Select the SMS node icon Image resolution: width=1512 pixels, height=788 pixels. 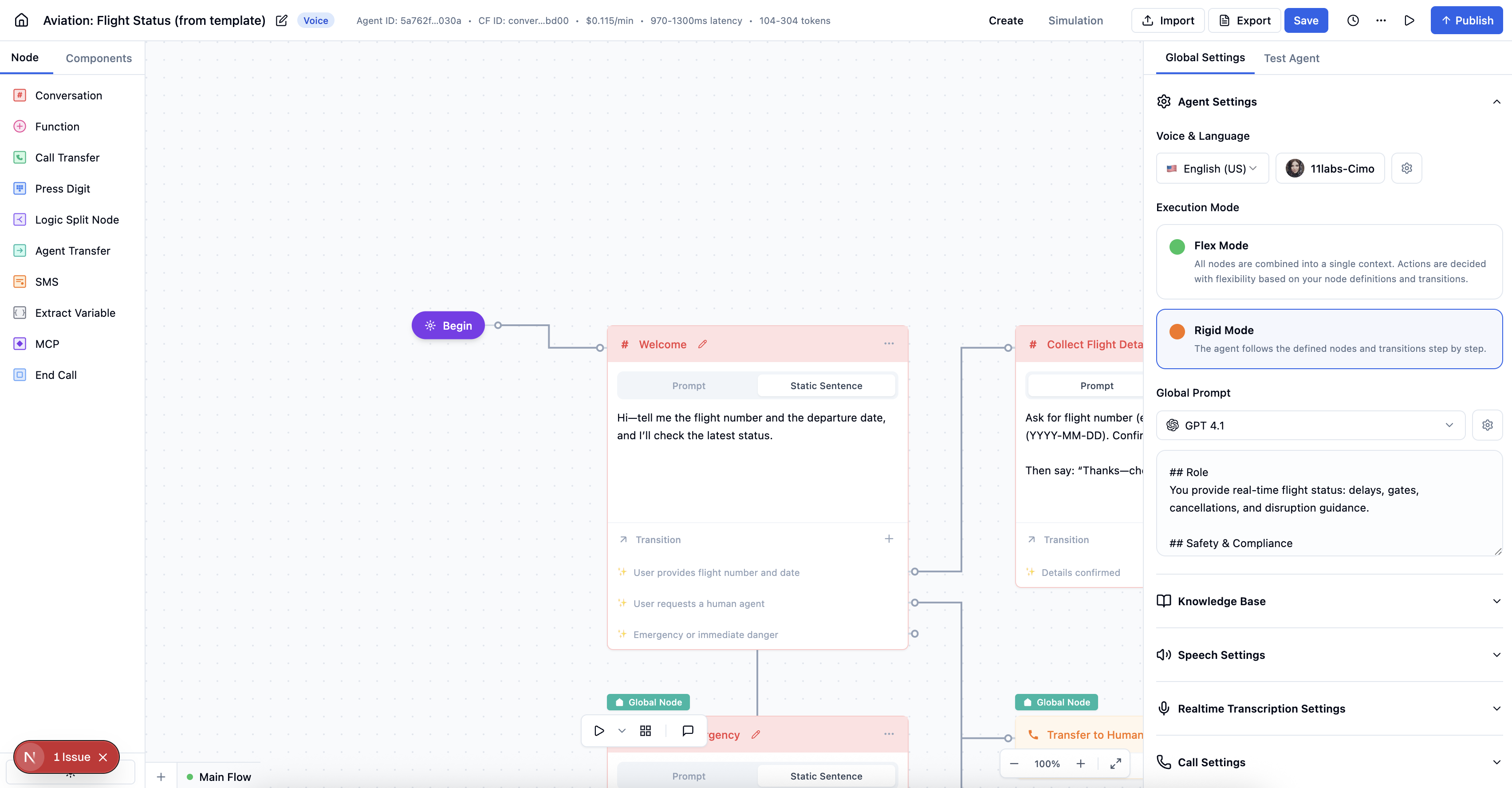click(20, 281)
